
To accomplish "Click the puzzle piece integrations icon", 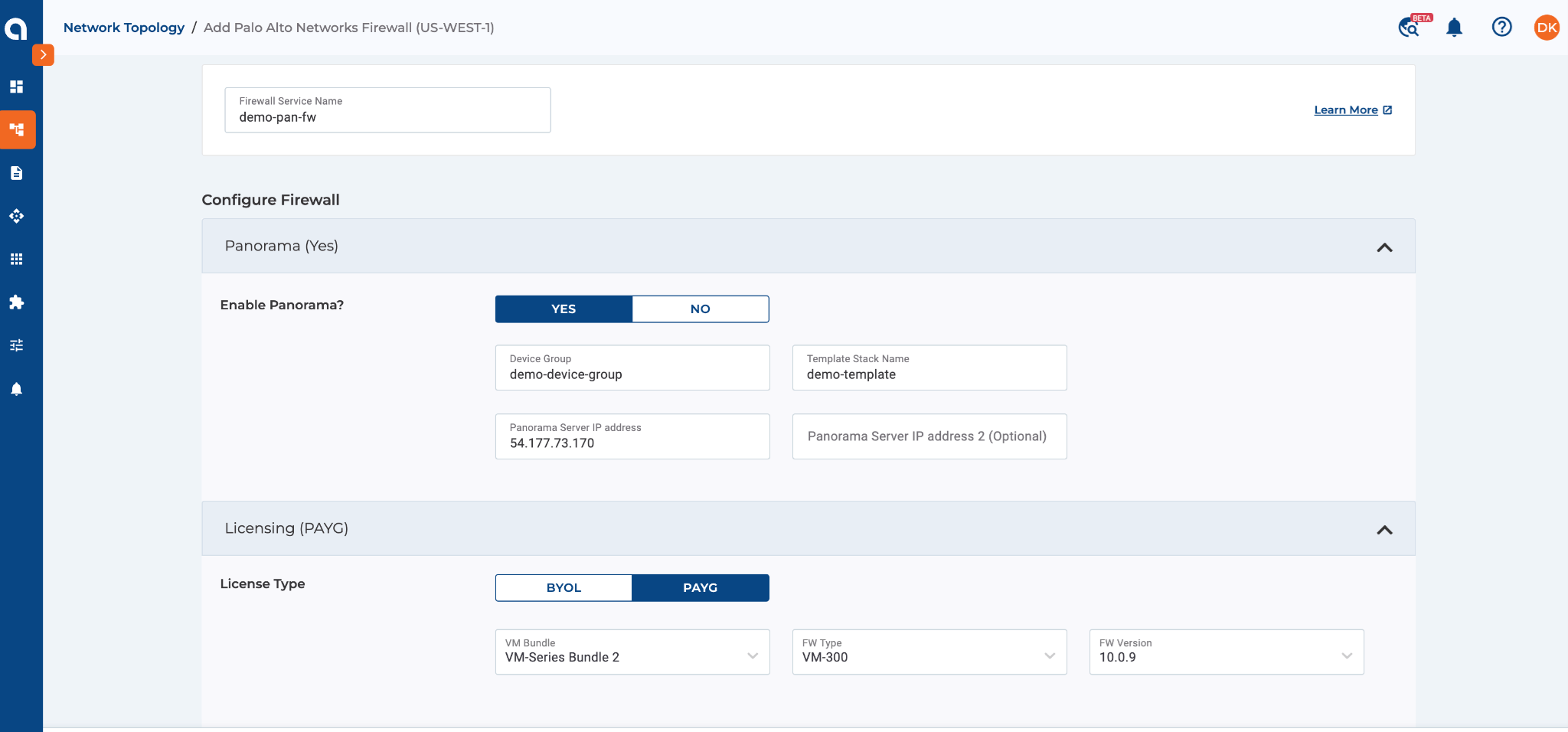I will [16, 302].
